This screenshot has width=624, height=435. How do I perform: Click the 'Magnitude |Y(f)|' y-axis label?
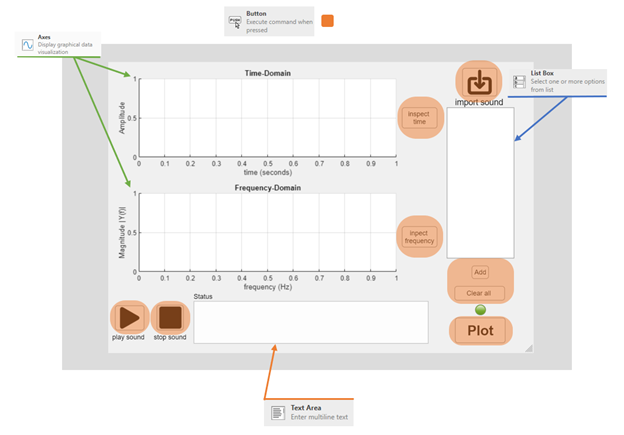(122, 232)
